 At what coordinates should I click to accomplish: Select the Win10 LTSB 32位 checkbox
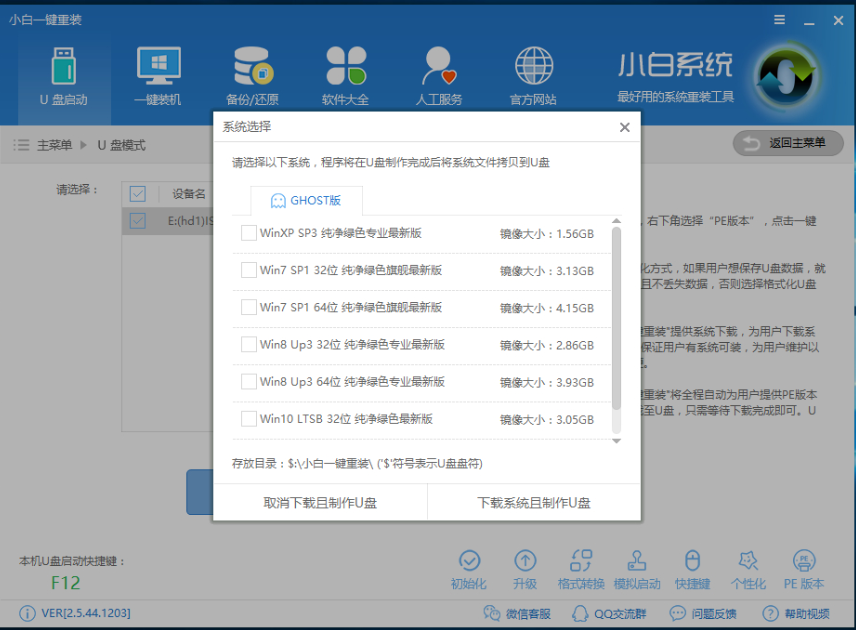click(249, 419)
